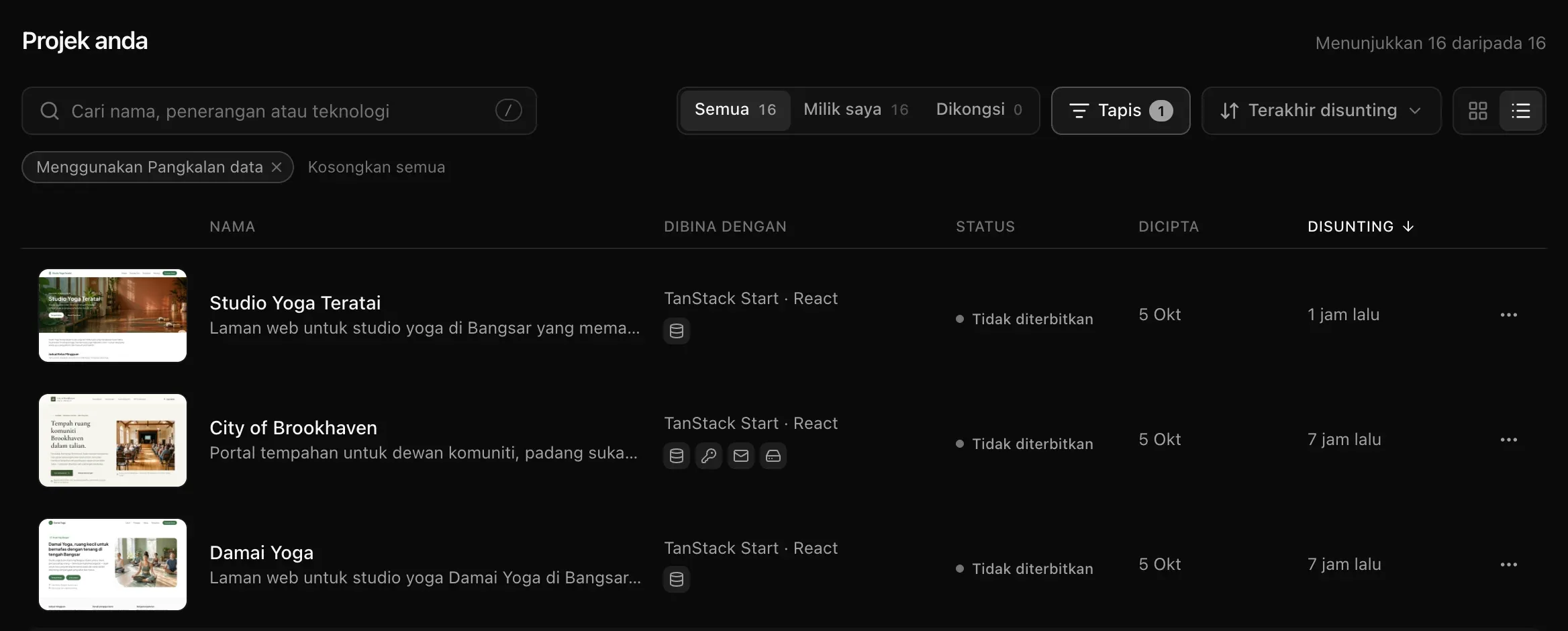Screen dimensions: 1568x631
Task: Open Studio Yoga Teratai project title
Action: pyautogui.click(x=295, y=303)
